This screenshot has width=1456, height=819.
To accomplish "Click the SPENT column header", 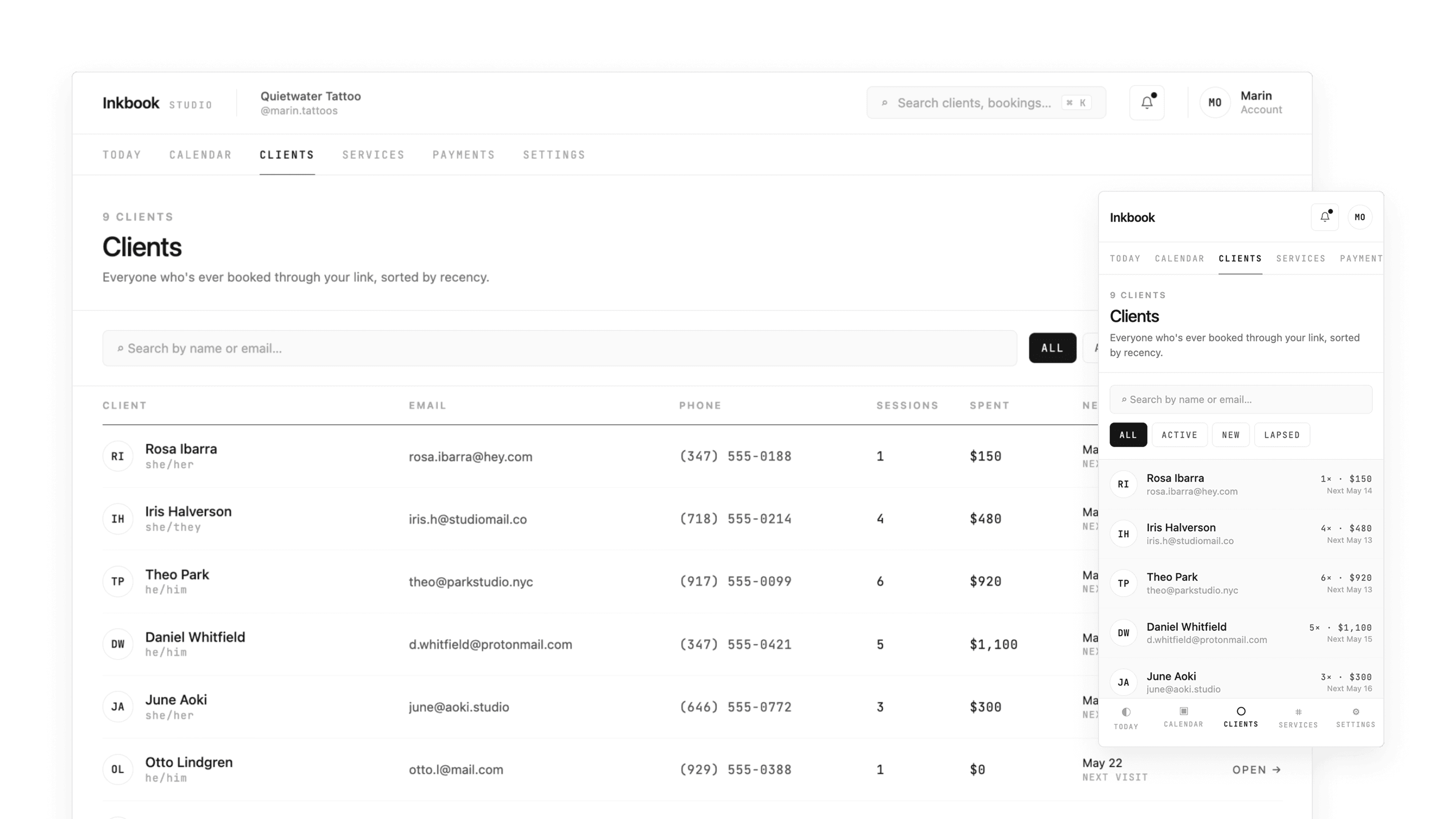I will click(990, 406).
